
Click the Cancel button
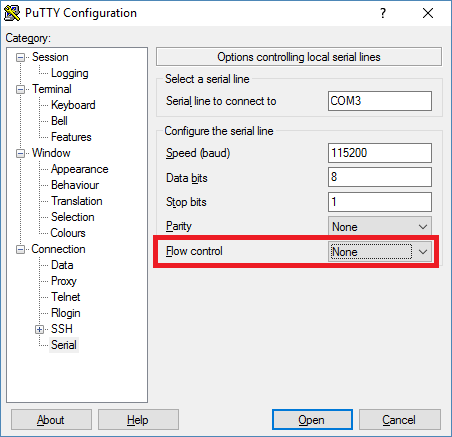click(x=400, y=420)
